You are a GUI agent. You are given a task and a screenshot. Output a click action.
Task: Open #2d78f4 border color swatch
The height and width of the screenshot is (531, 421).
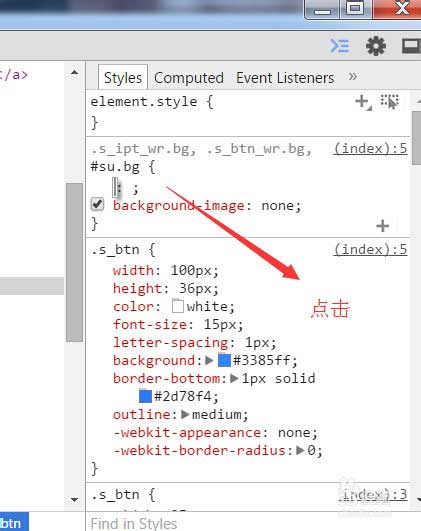(x=145, y=396)
